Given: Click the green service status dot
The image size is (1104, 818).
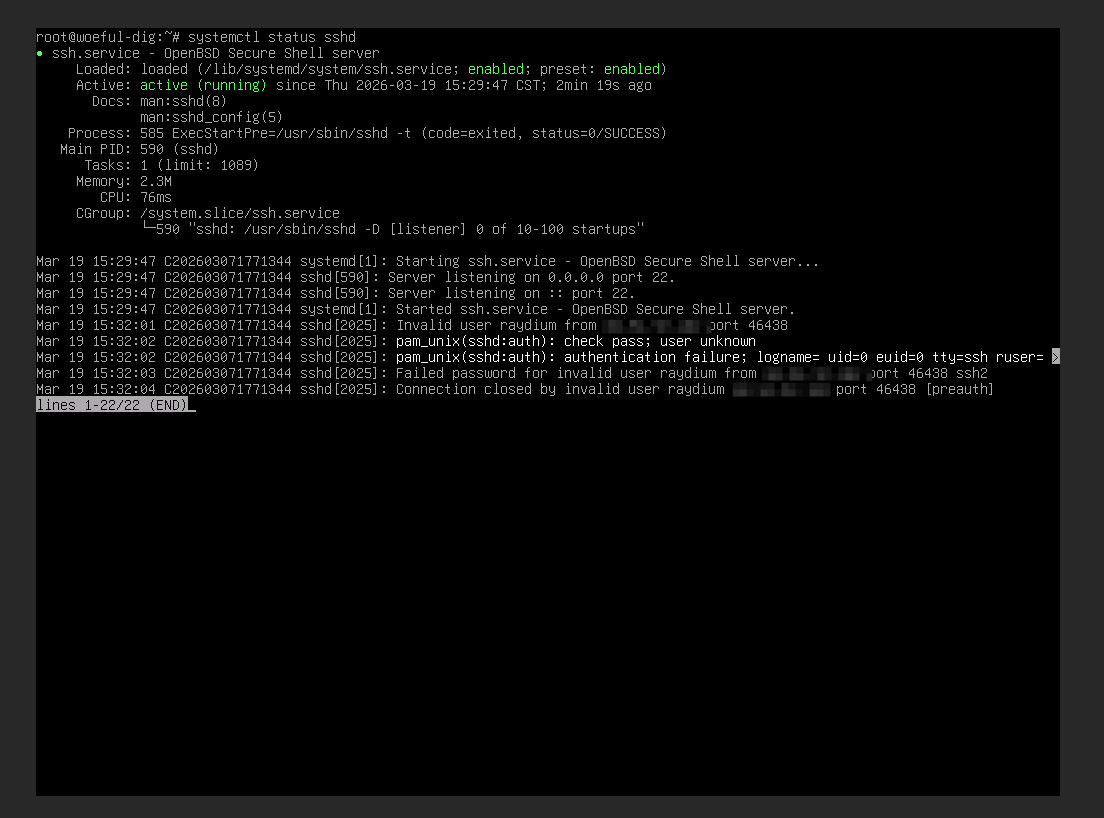Looking at the screenshot, I should (x=40, y=54).
